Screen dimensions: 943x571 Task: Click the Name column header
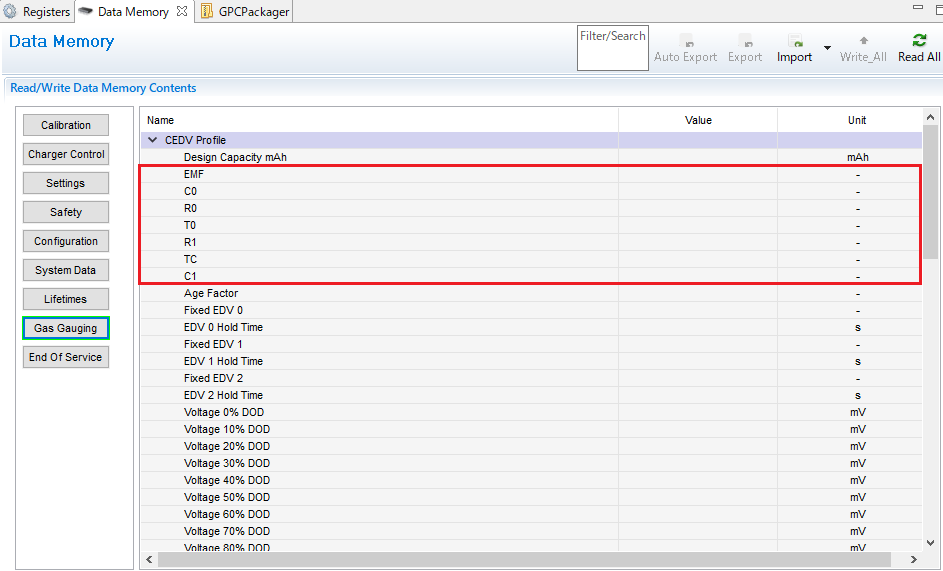[x=379, y=120]
